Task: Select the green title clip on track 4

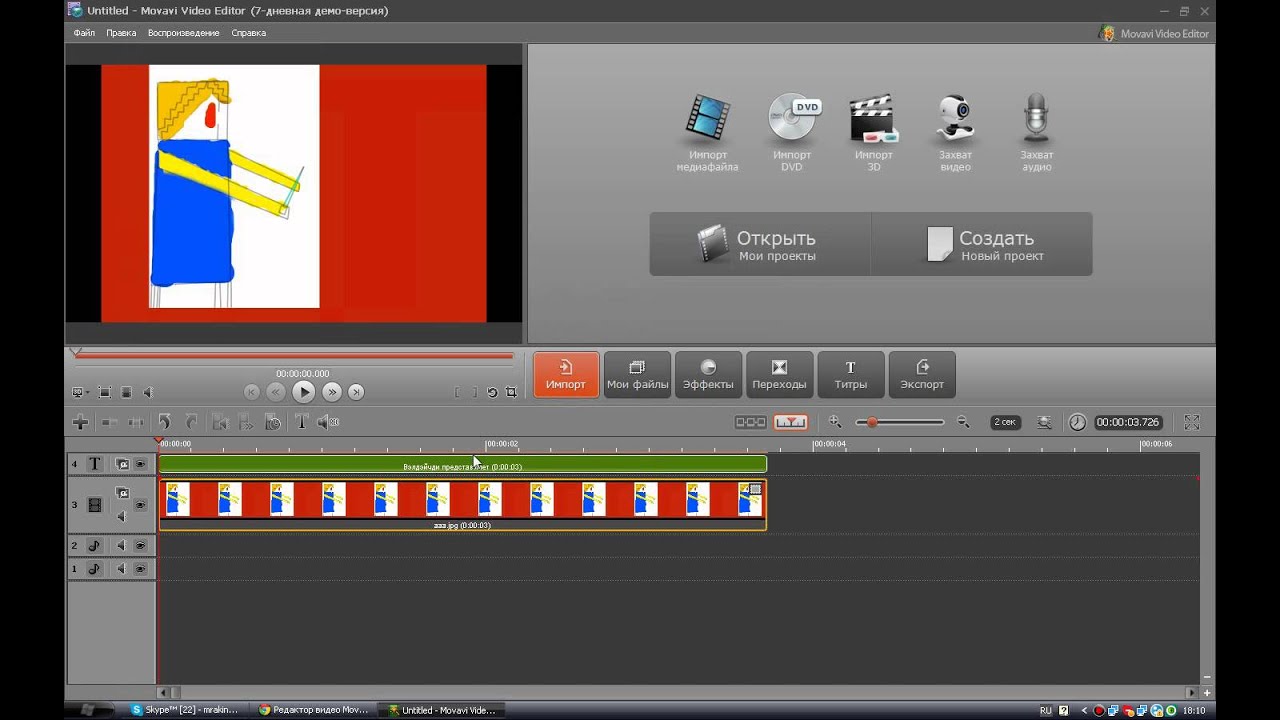Action: (x=463, y=464)
